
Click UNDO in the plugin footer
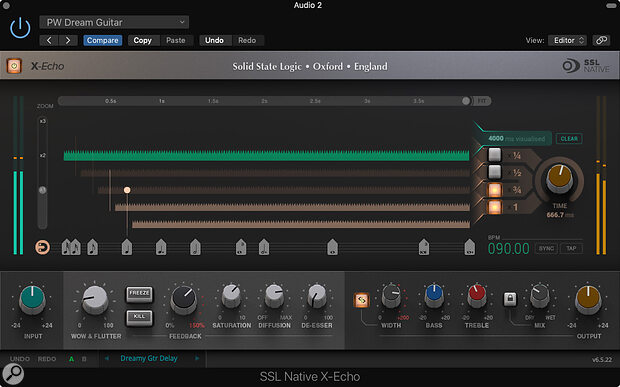click(x=20, y=359)
